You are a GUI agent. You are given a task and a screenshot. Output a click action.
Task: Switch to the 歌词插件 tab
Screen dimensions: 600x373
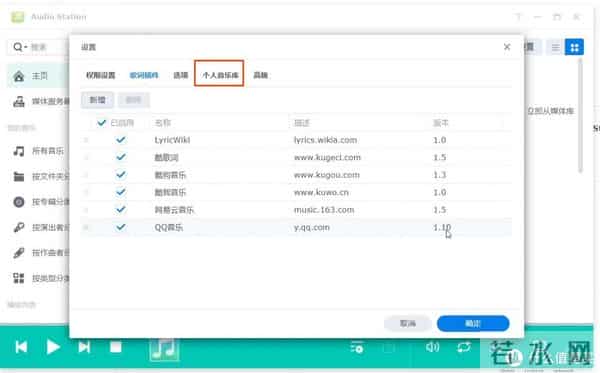144,75
